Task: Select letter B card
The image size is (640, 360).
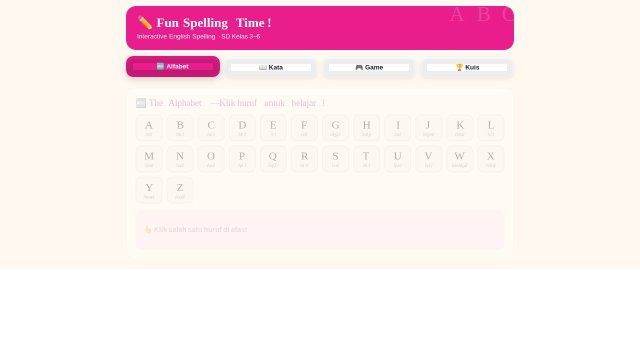Action: [180, 128]
